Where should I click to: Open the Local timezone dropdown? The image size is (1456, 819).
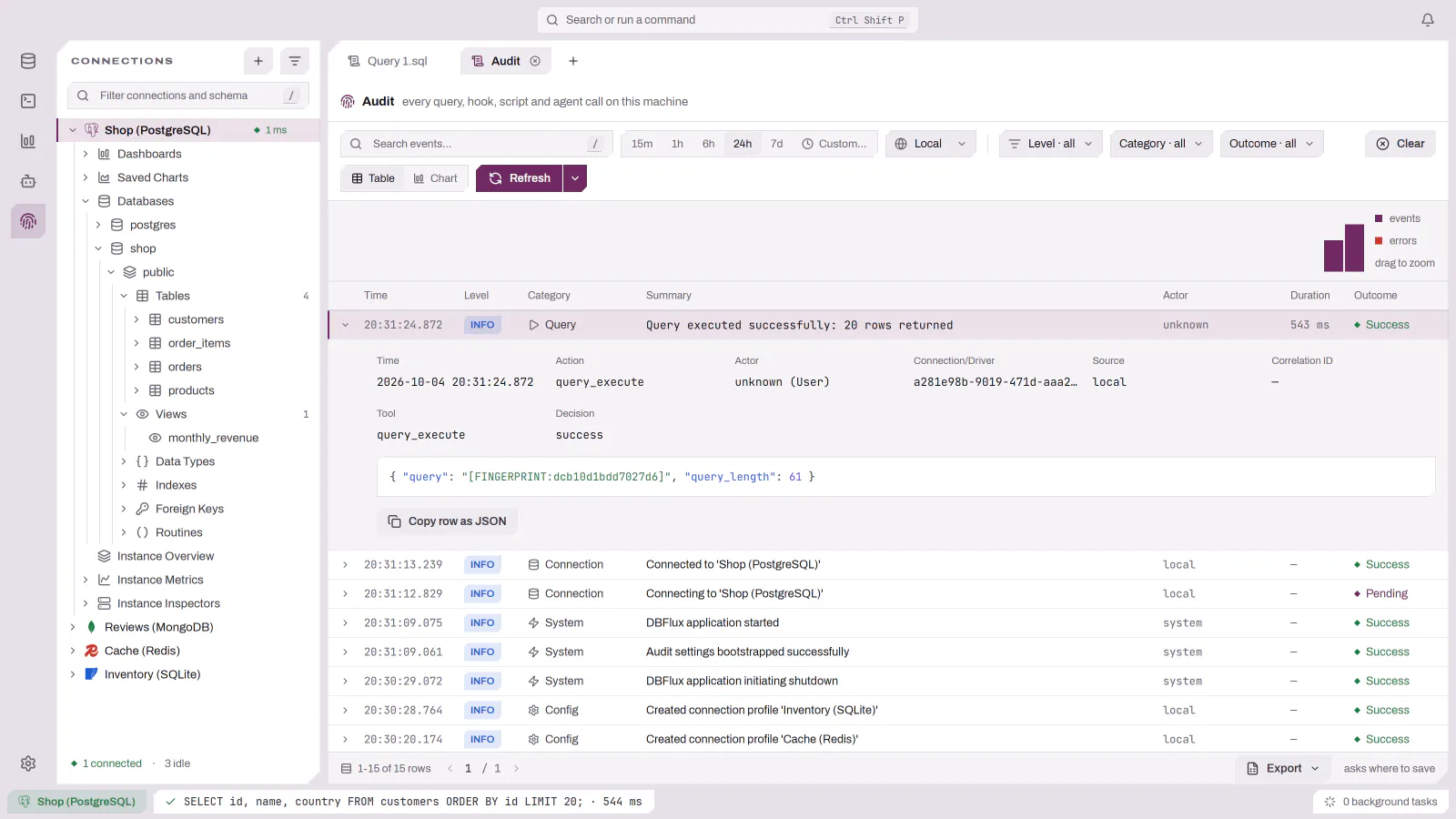click(x=930, y=144)
